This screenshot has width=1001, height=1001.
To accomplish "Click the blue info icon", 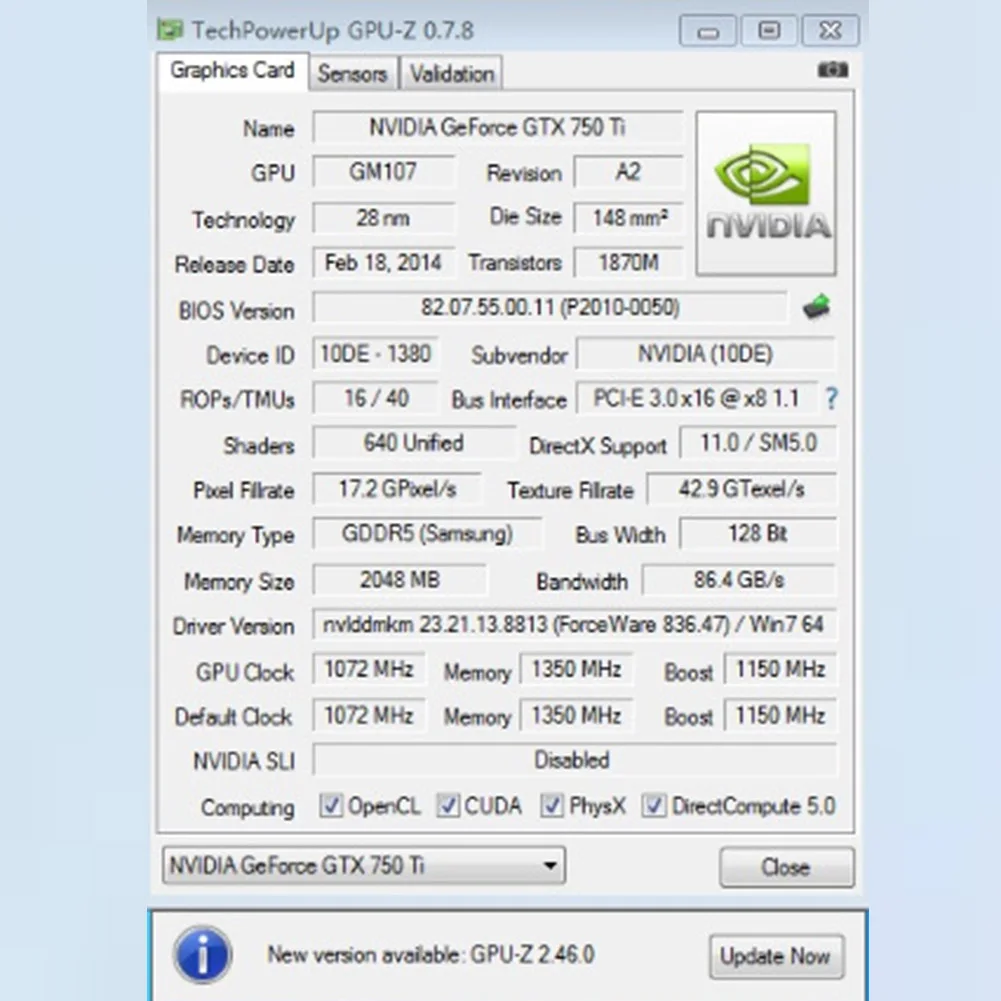I will coord(202,955).
